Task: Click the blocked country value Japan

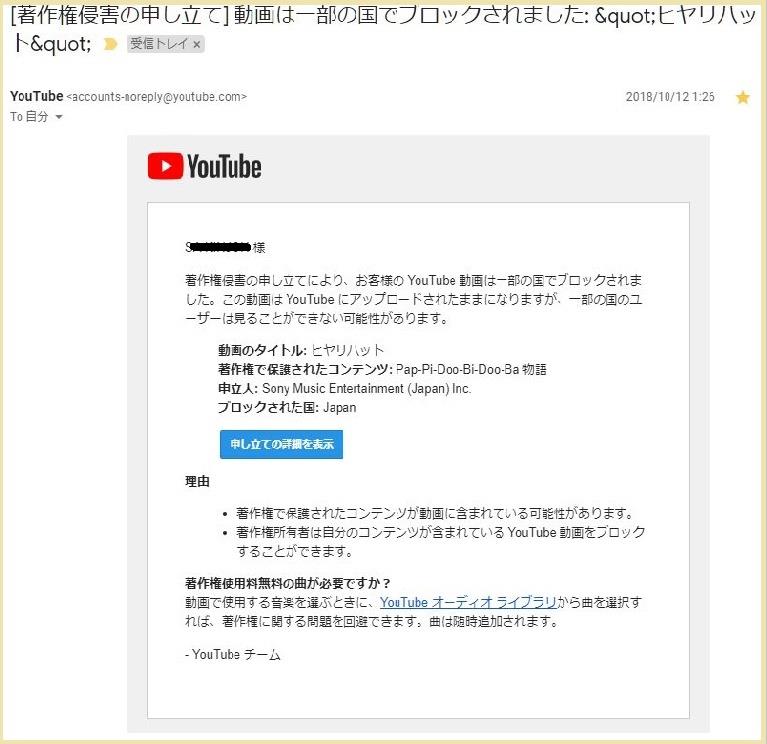Action: [339, 407]
